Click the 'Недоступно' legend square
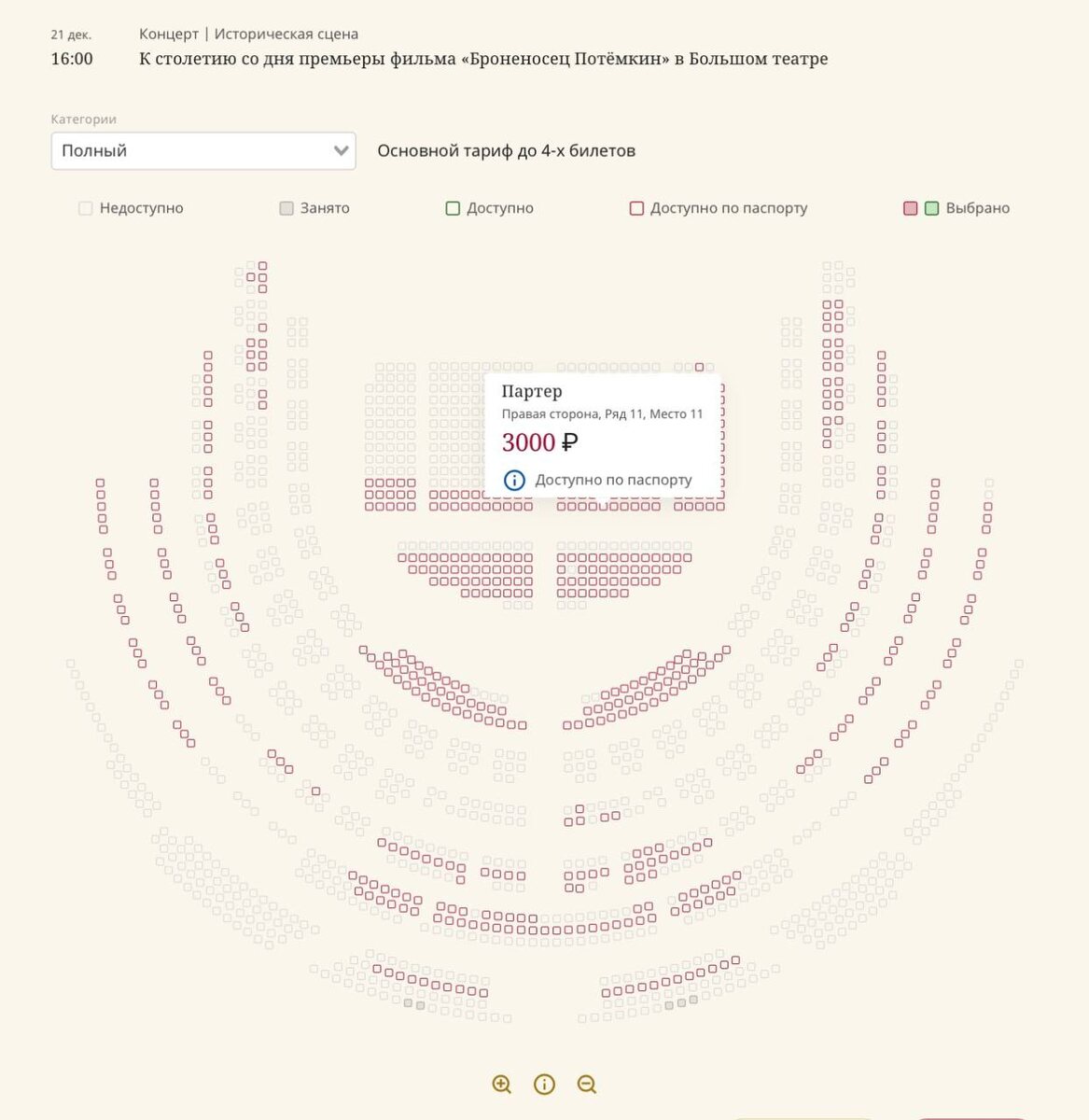Viewport: 1089px width, 1120px height. pos(86,208)
